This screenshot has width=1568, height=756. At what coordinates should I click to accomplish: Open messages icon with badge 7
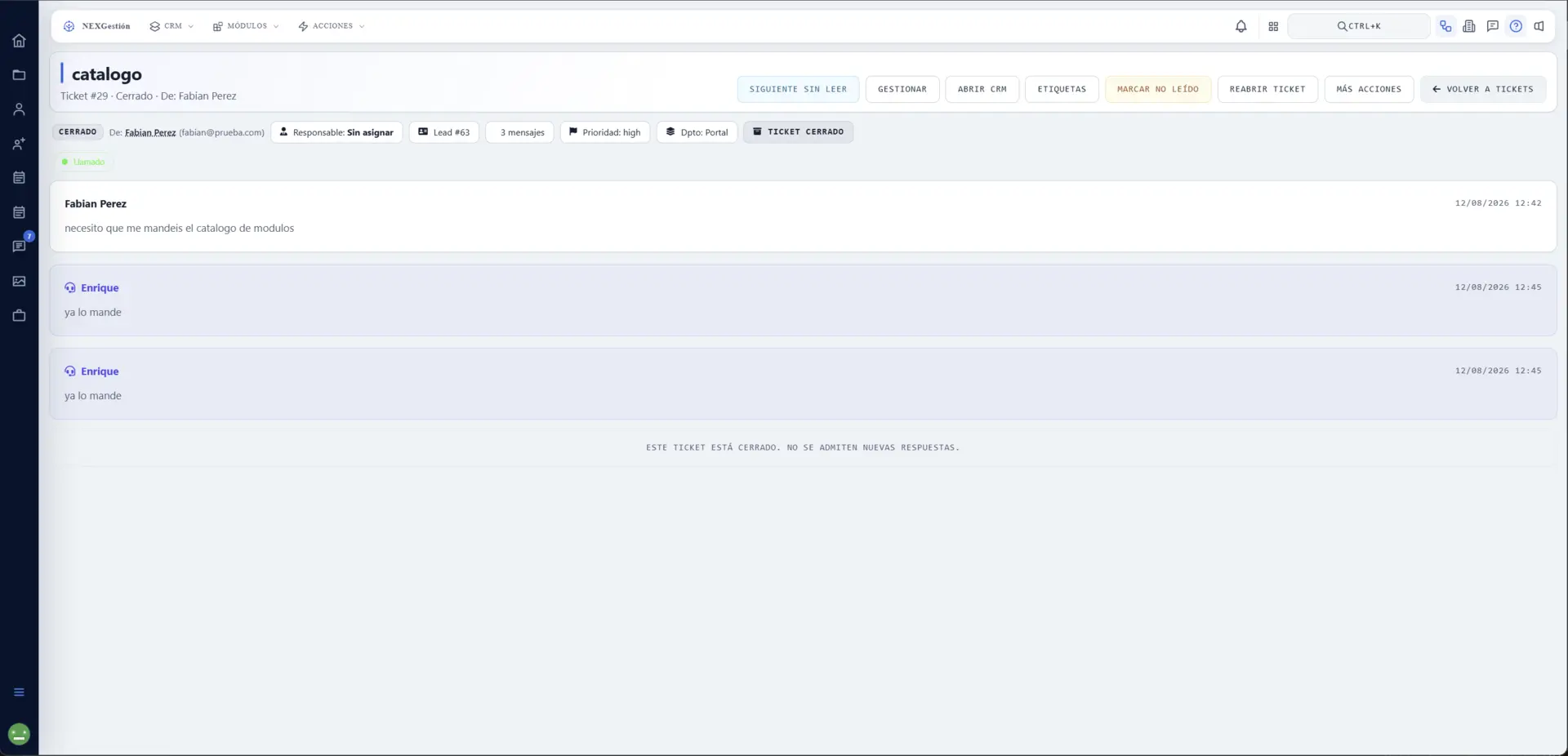[19, 247]
